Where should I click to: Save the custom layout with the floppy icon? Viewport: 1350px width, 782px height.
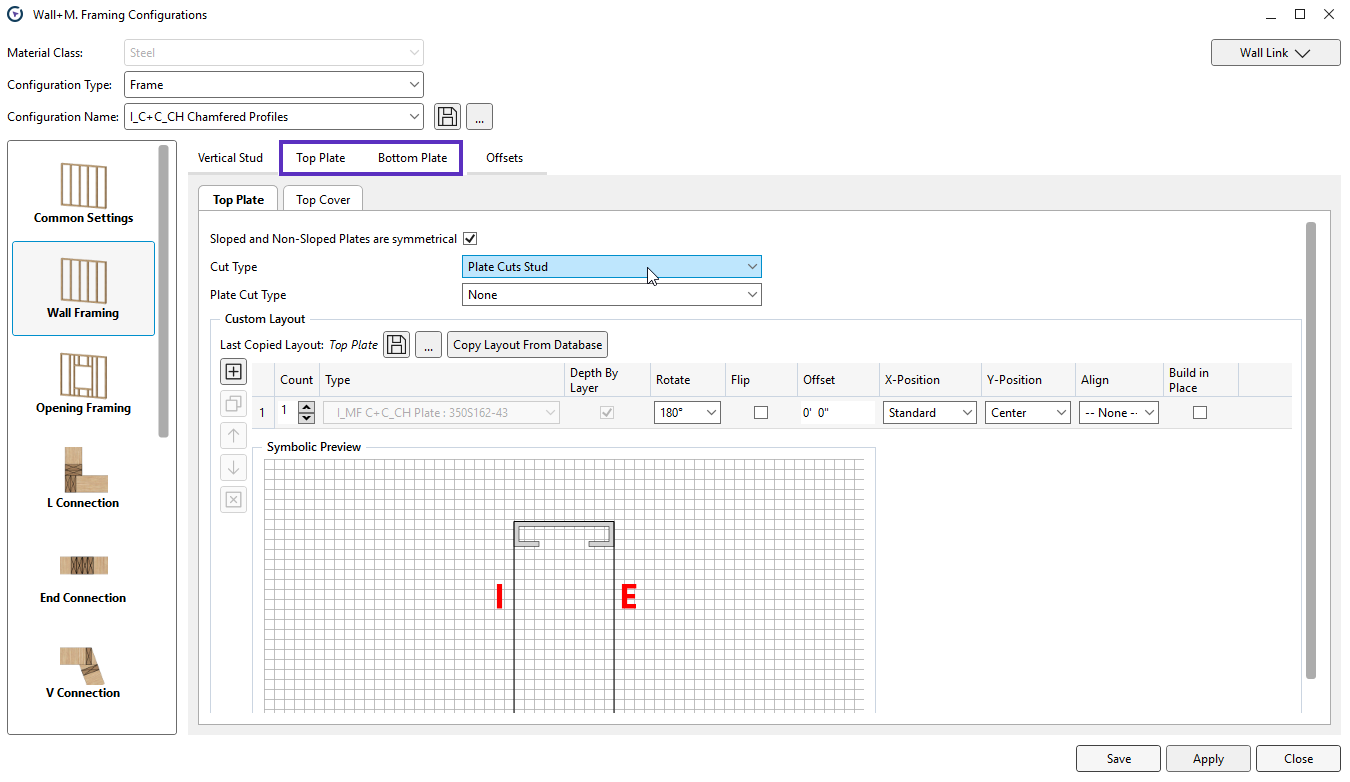[397, 345]
